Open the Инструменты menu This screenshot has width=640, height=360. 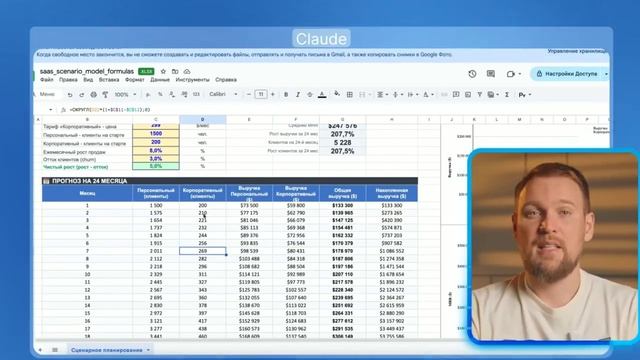tap(192, 80)
